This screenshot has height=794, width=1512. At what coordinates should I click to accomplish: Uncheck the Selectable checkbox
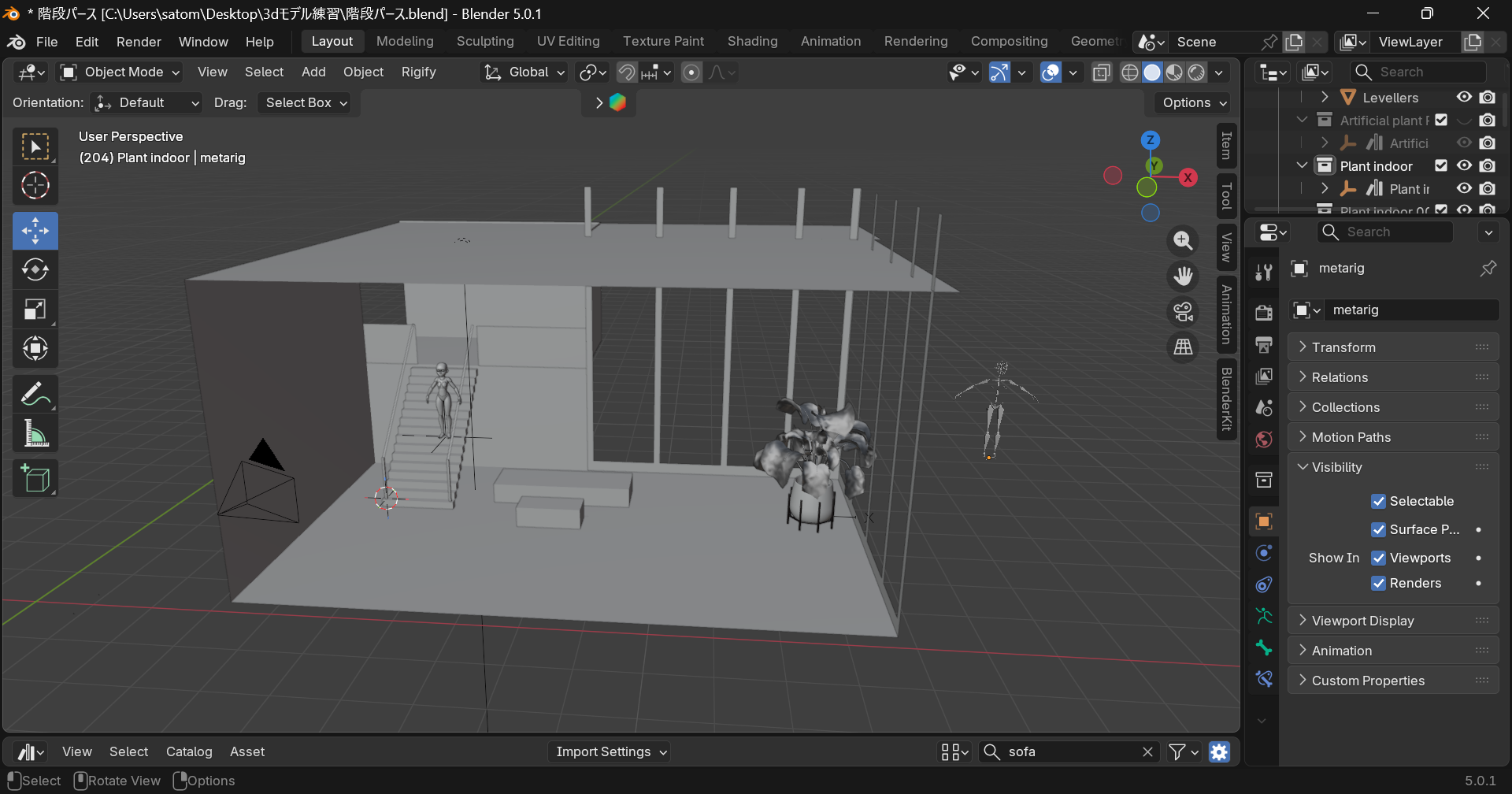click(x=1378, y=502)
